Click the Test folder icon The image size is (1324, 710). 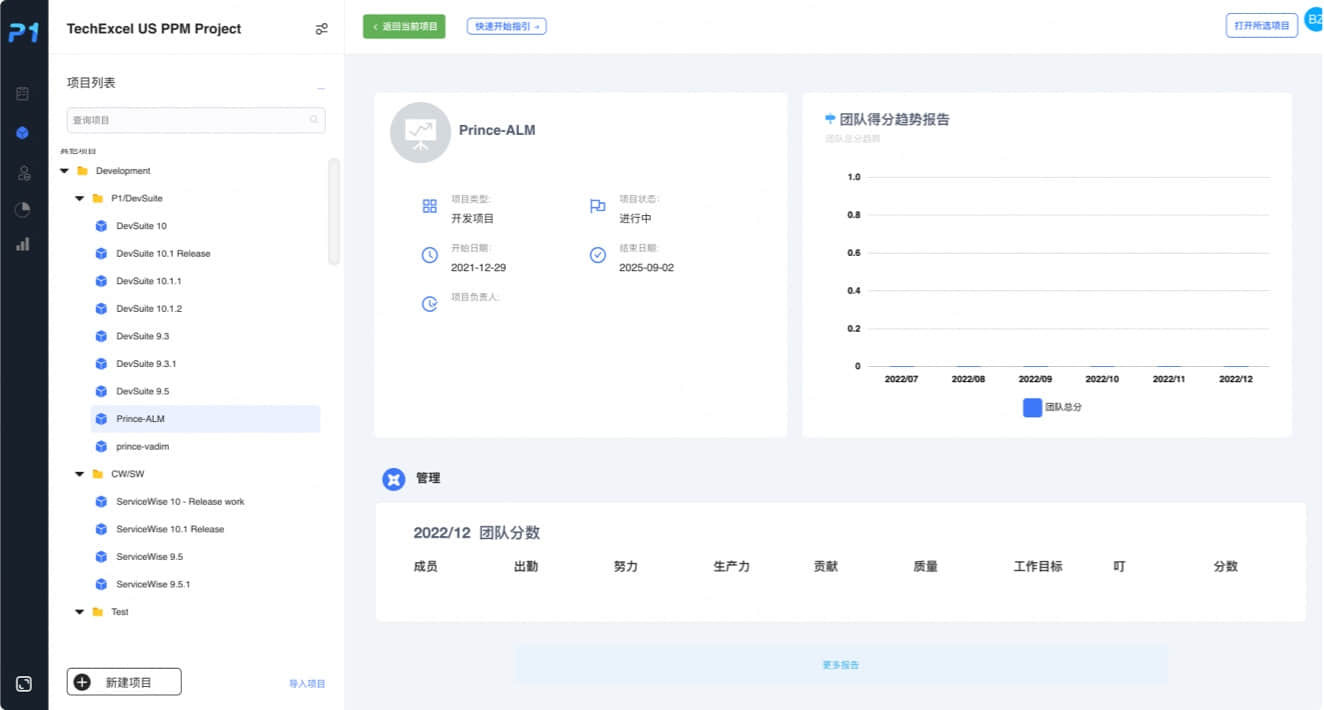click(x=98, y=612)
